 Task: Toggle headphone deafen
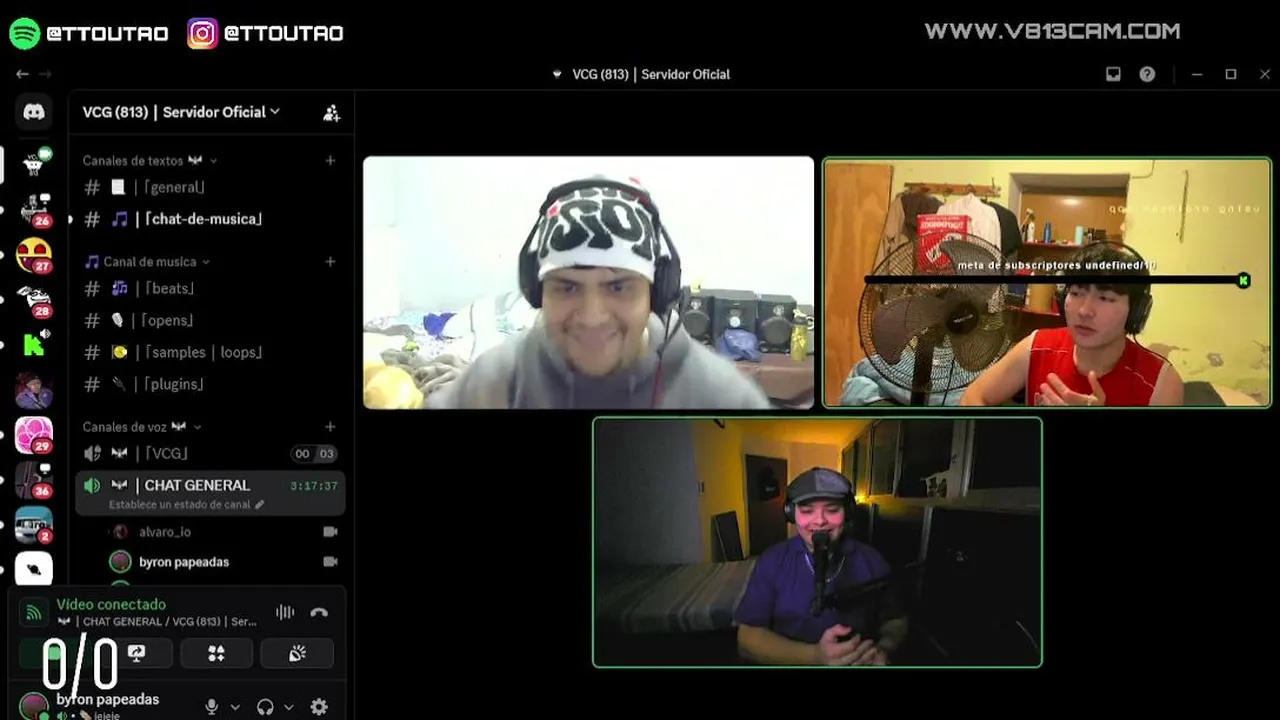click(x=265, y=707)
